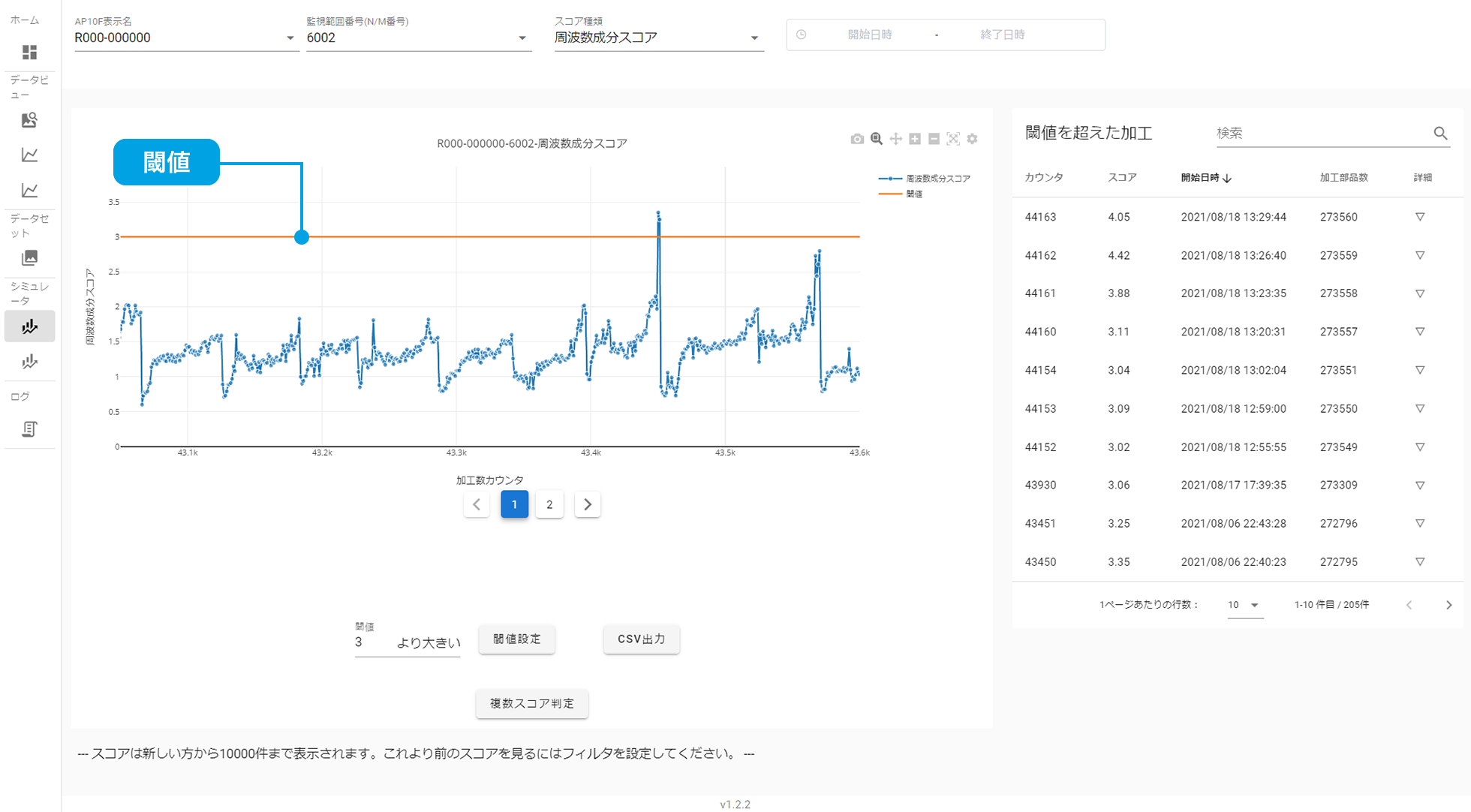Open the chart settings gear icon
This screenshot has width=1471, height=812.
click(x=973, y=139)
